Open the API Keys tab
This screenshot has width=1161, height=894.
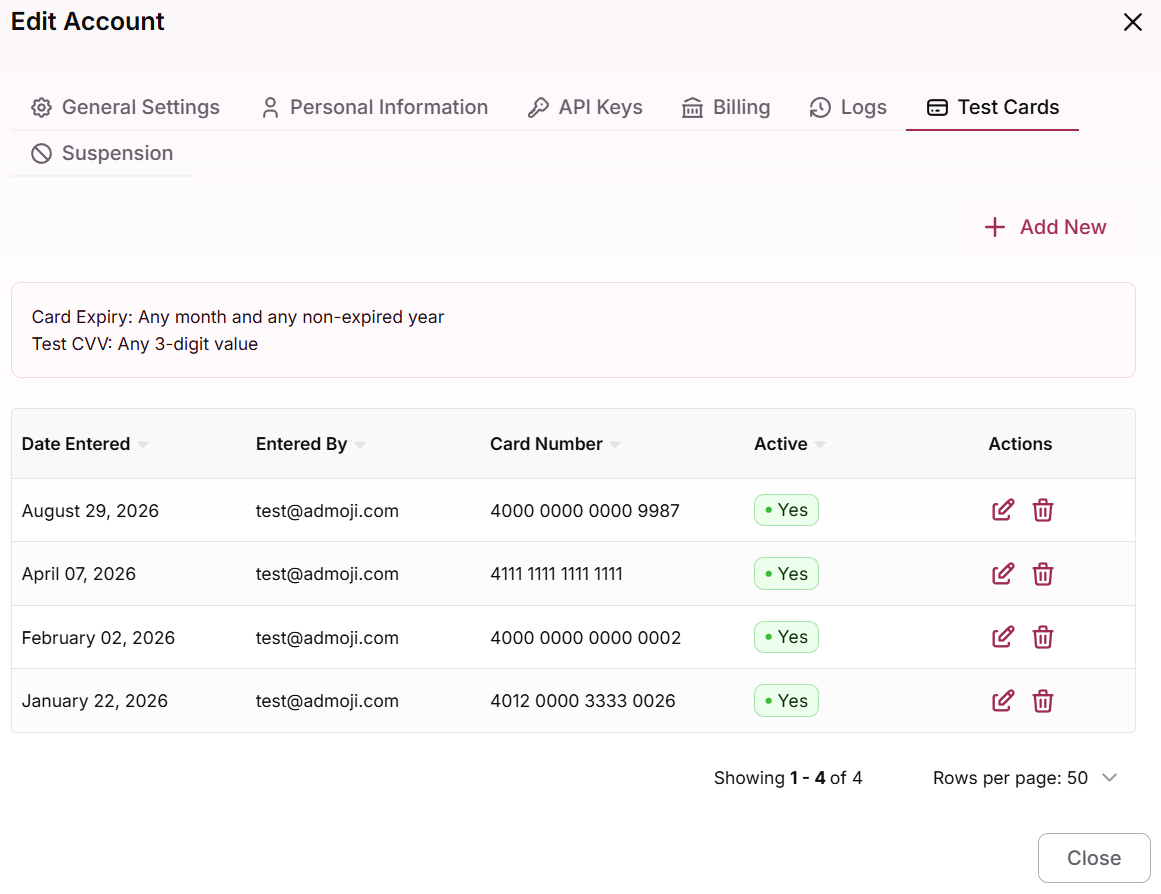coord(585,107)
